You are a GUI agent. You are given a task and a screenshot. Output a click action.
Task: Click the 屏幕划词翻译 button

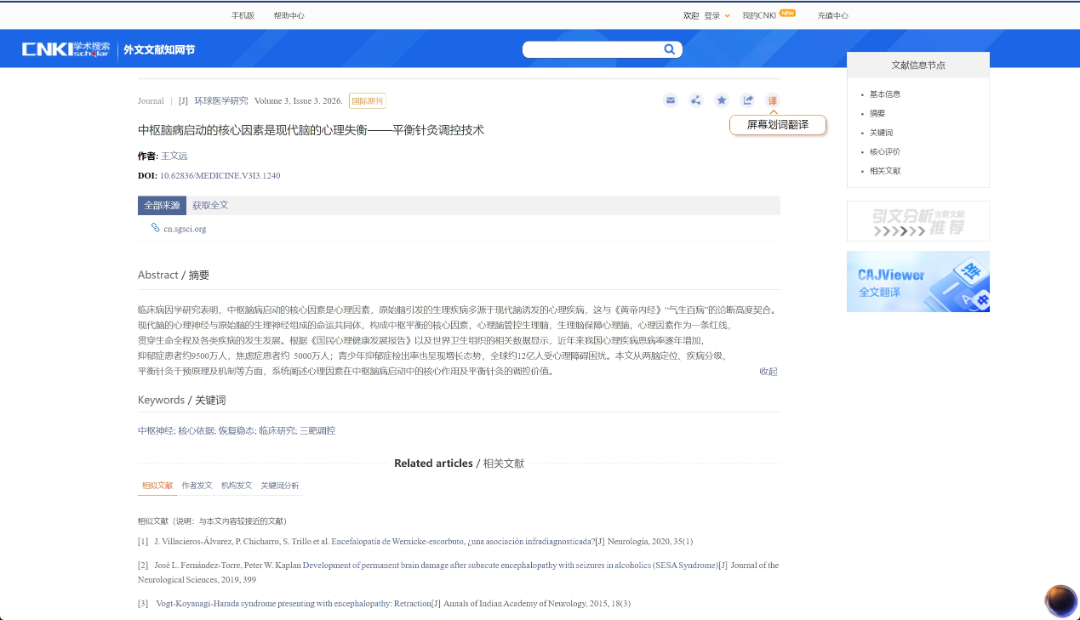778,125
